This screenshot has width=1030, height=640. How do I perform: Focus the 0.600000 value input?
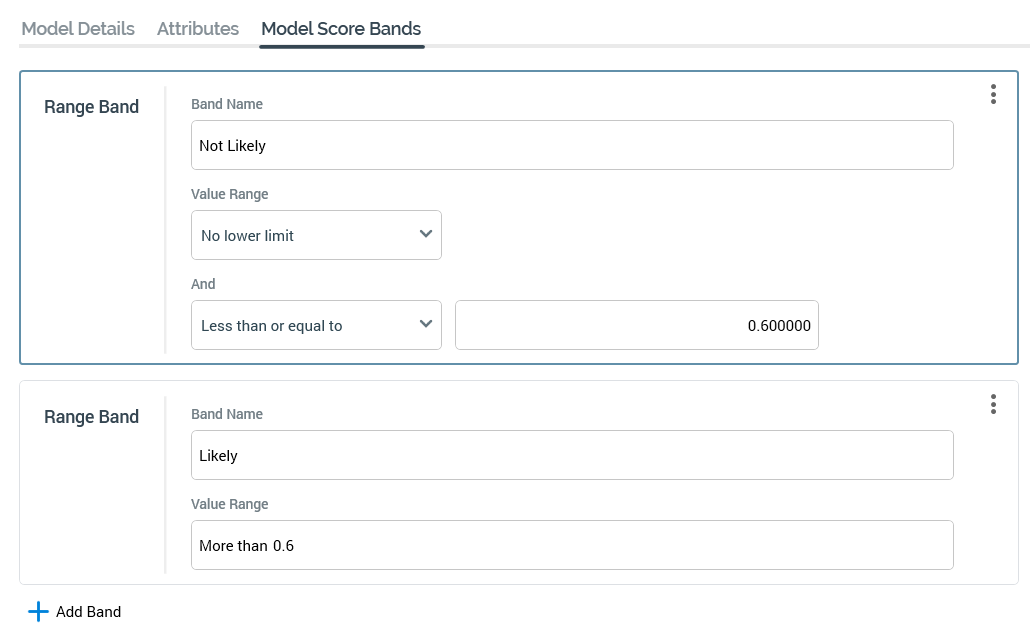(636, 325)
